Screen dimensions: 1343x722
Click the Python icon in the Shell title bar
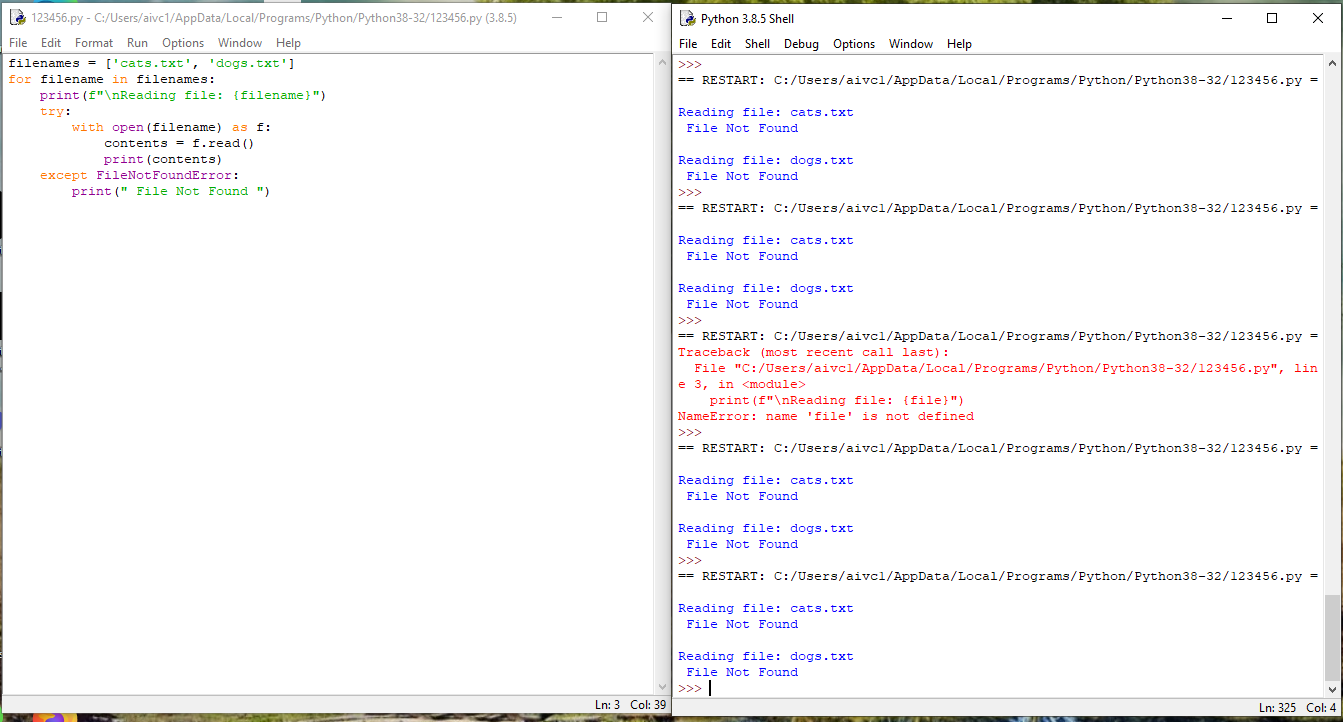[689, 19]
